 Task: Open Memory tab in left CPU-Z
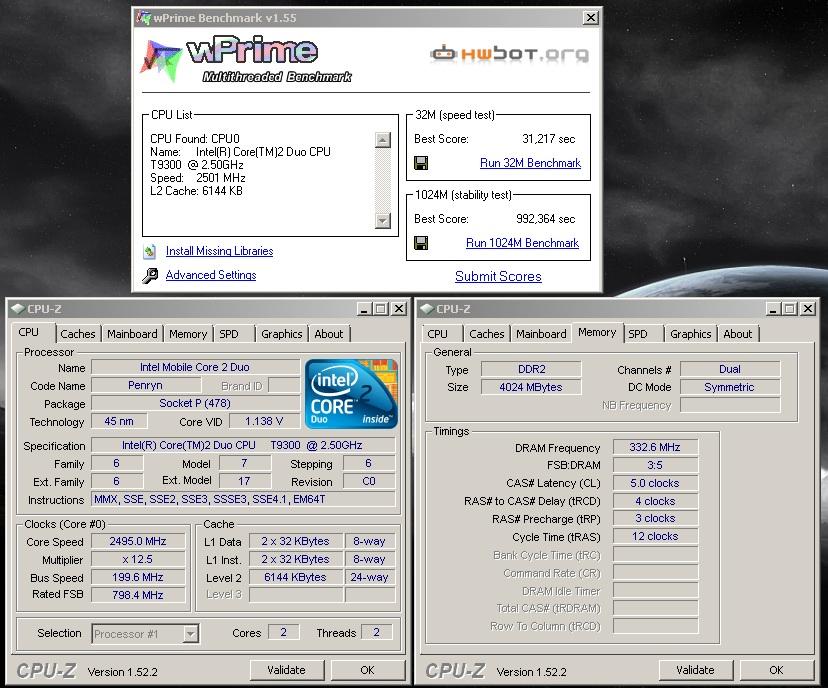point(188,334)
